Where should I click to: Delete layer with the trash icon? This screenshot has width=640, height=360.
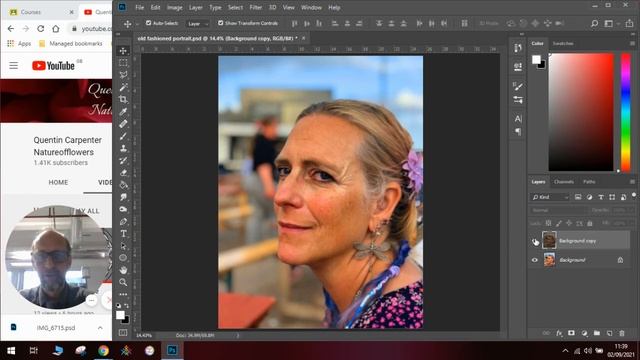(622, 333)
